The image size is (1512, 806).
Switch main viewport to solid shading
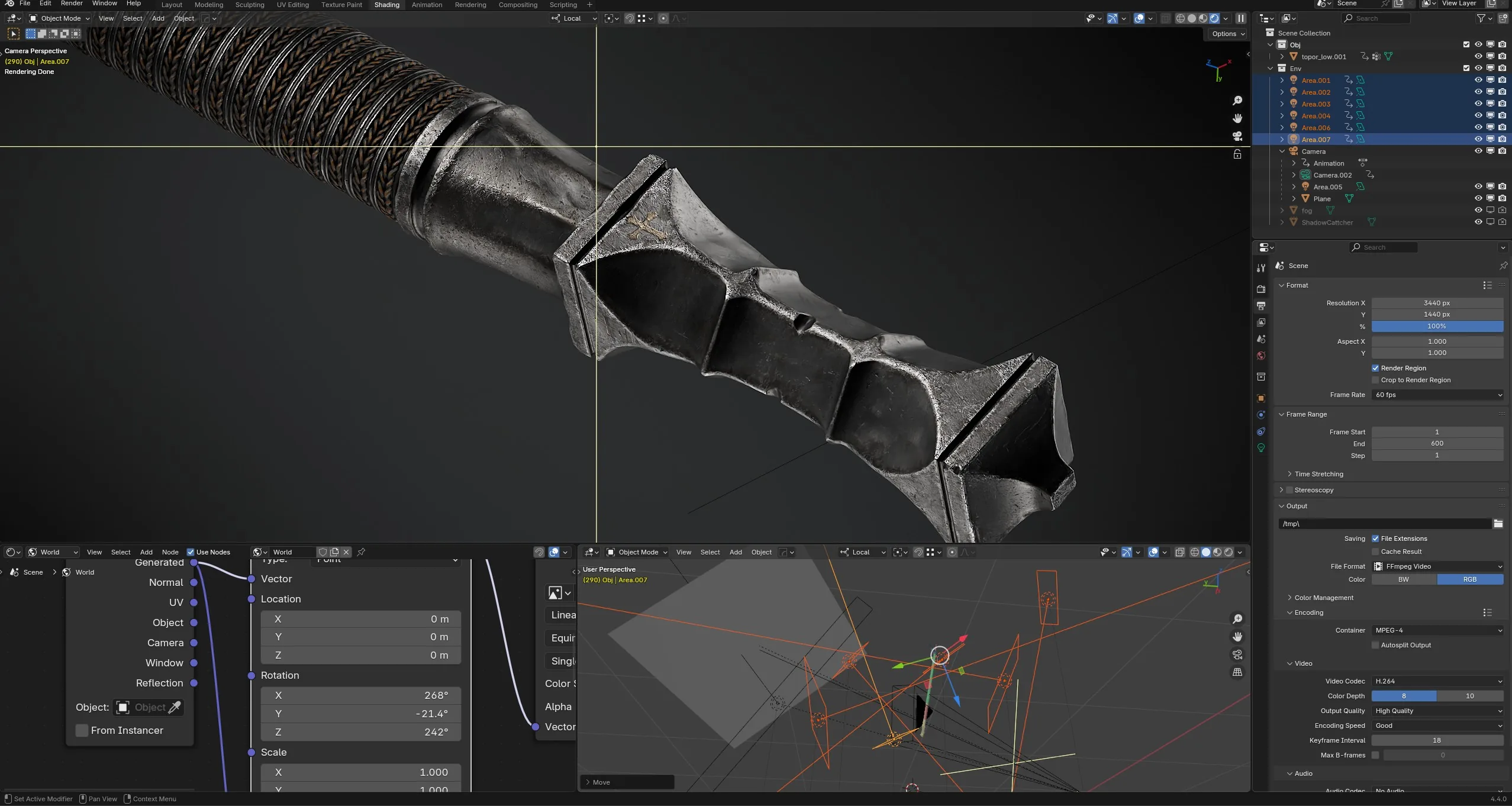[1191, 18]
